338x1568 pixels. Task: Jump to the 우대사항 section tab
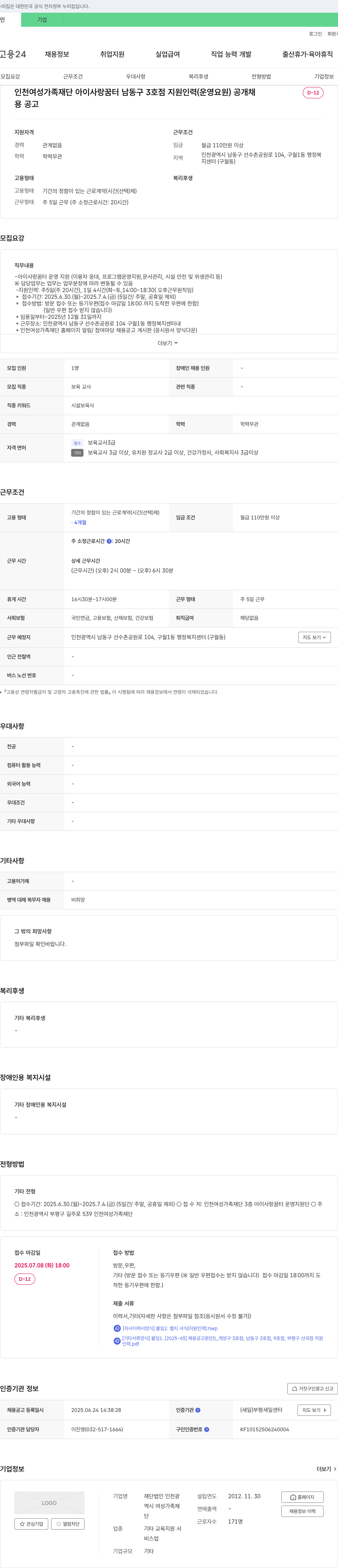136,77
